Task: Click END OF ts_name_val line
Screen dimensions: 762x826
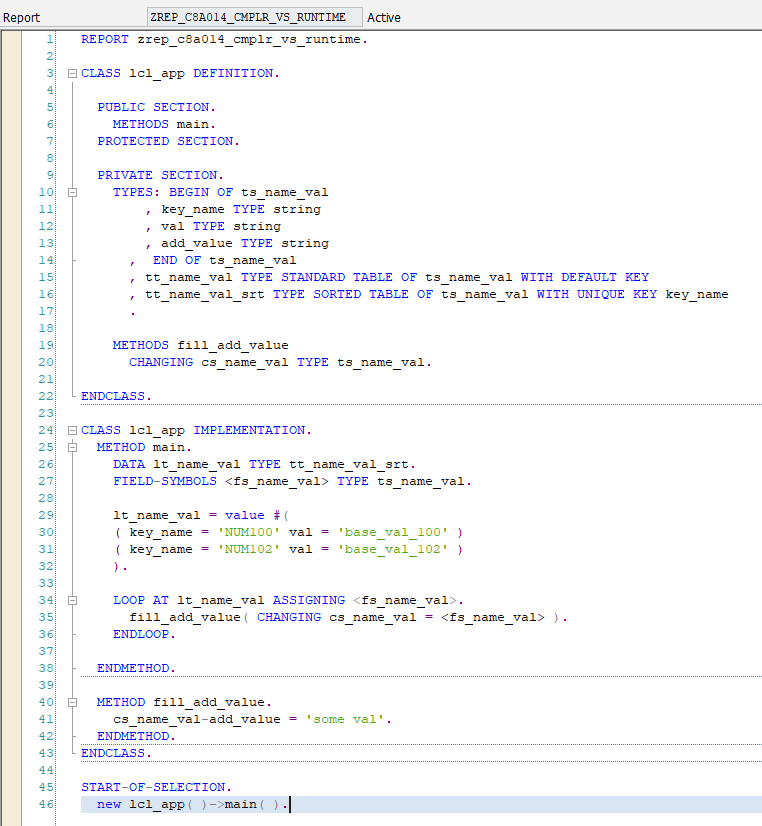Action: (x=213, y=260)
